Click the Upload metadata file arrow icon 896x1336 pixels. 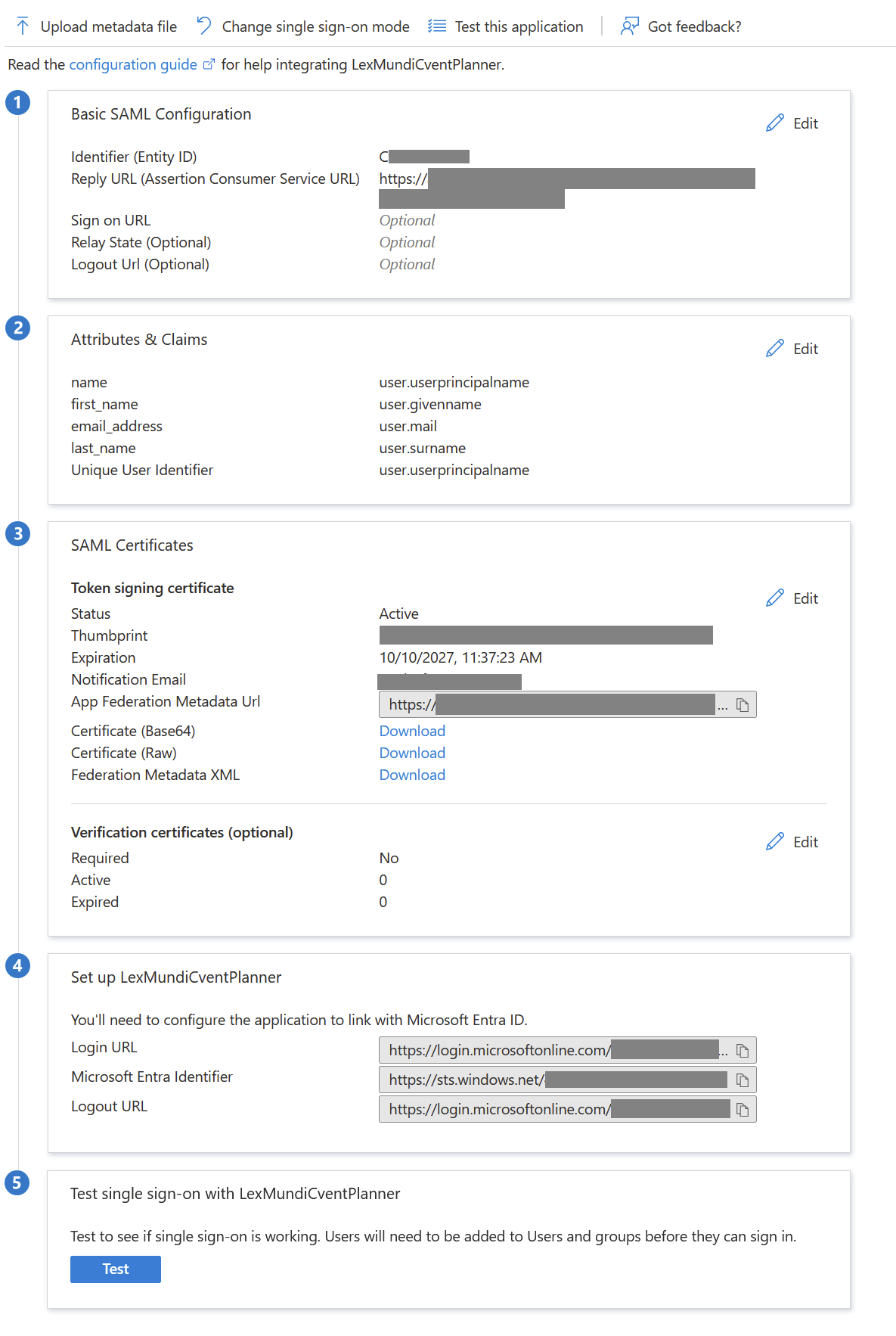pyautogui.click(x=23, y=26)
